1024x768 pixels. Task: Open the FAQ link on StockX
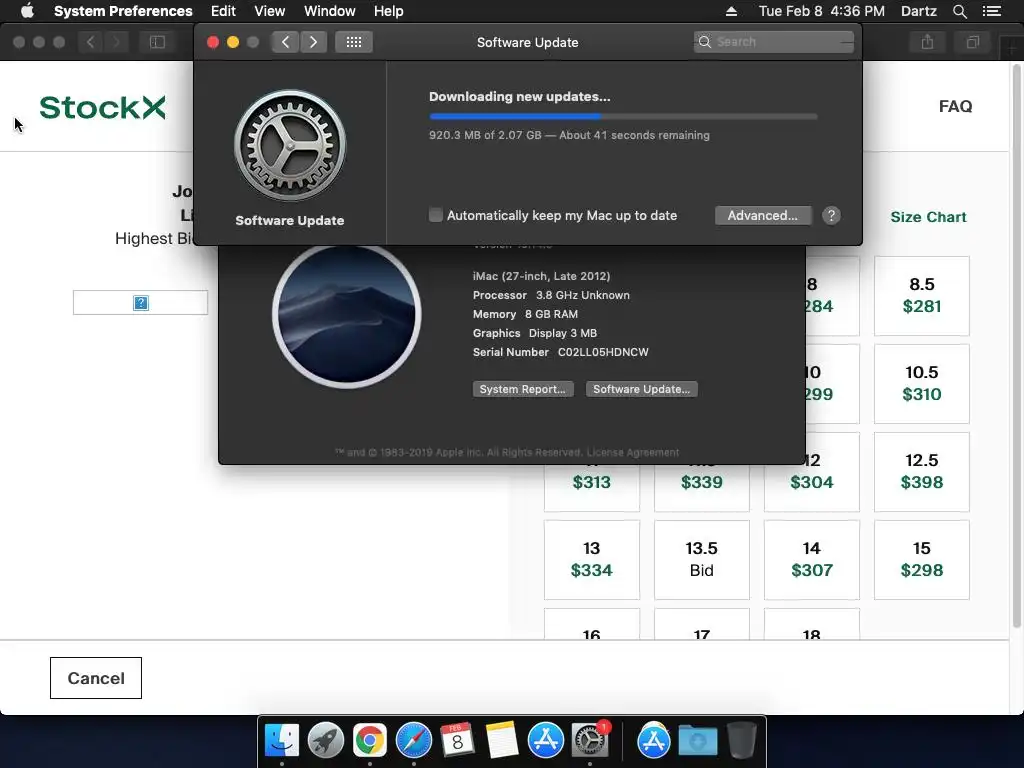955,106
